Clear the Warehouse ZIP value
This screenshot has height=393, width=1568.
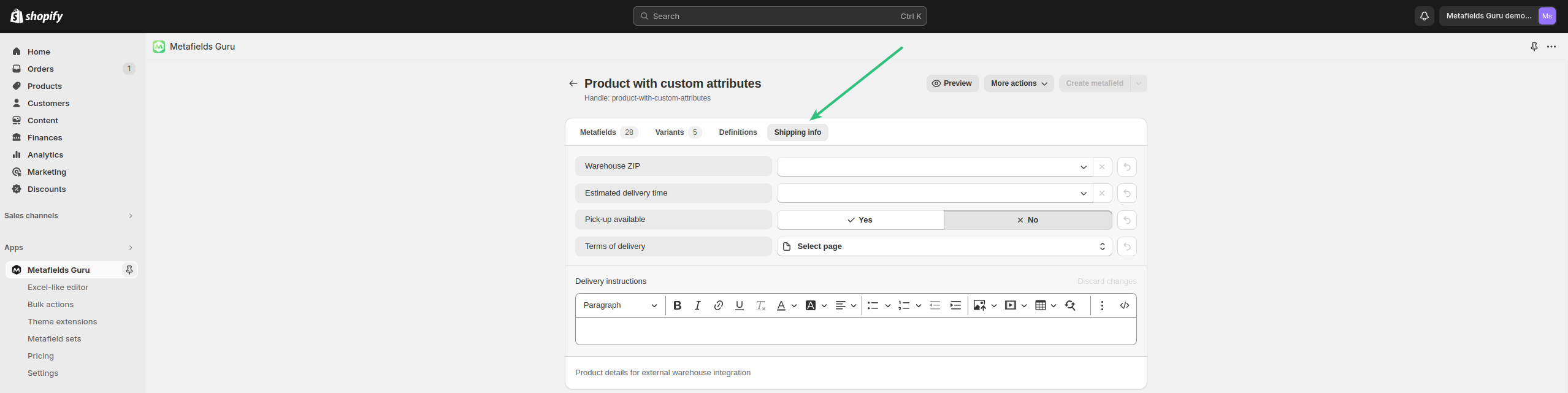point(1102,167)
